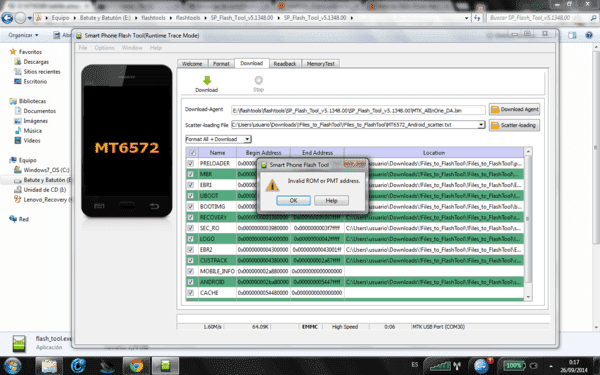Open the Window menu
Image resolution: width=600 pixels, height=375 pixels.
pos(132,48)
